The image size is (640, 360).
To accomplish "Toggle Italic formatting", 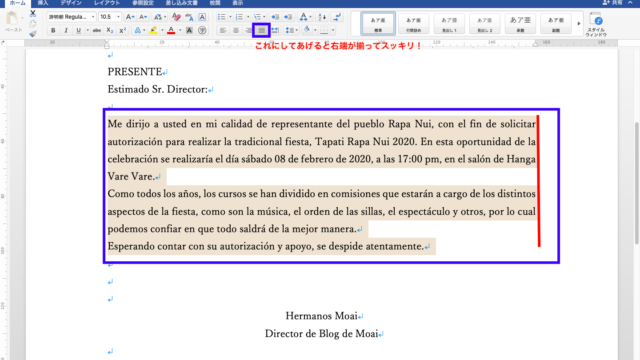I will [66, 30].
